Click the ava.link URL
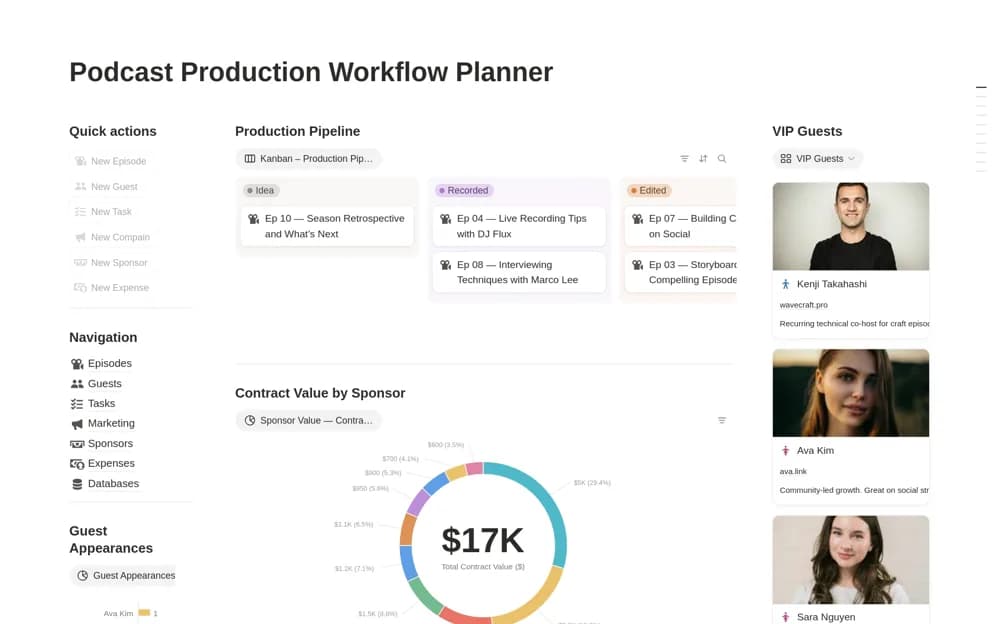This screenshot has height=624, width=1000. pyautogui.click(x=793, y=472)
